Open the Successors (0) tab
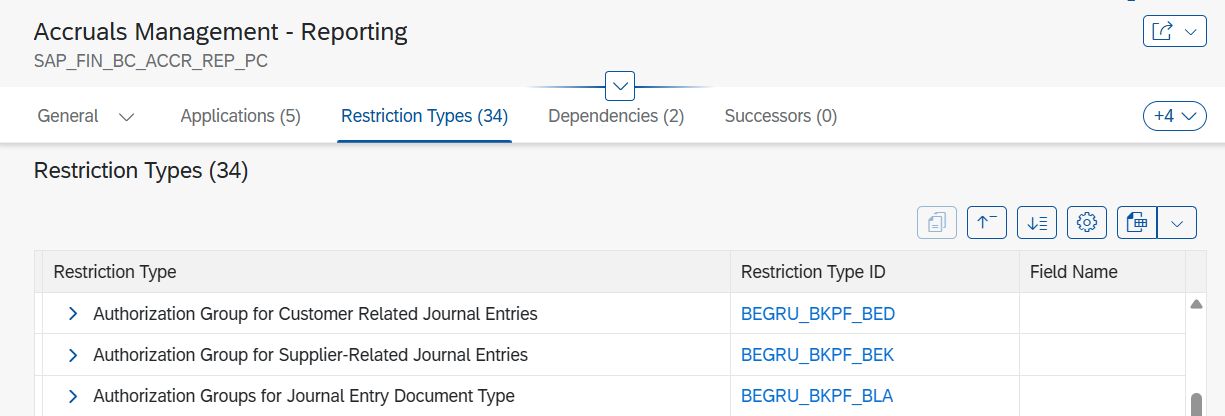This screenshot has height=416, width=1225. coord(781,116)
